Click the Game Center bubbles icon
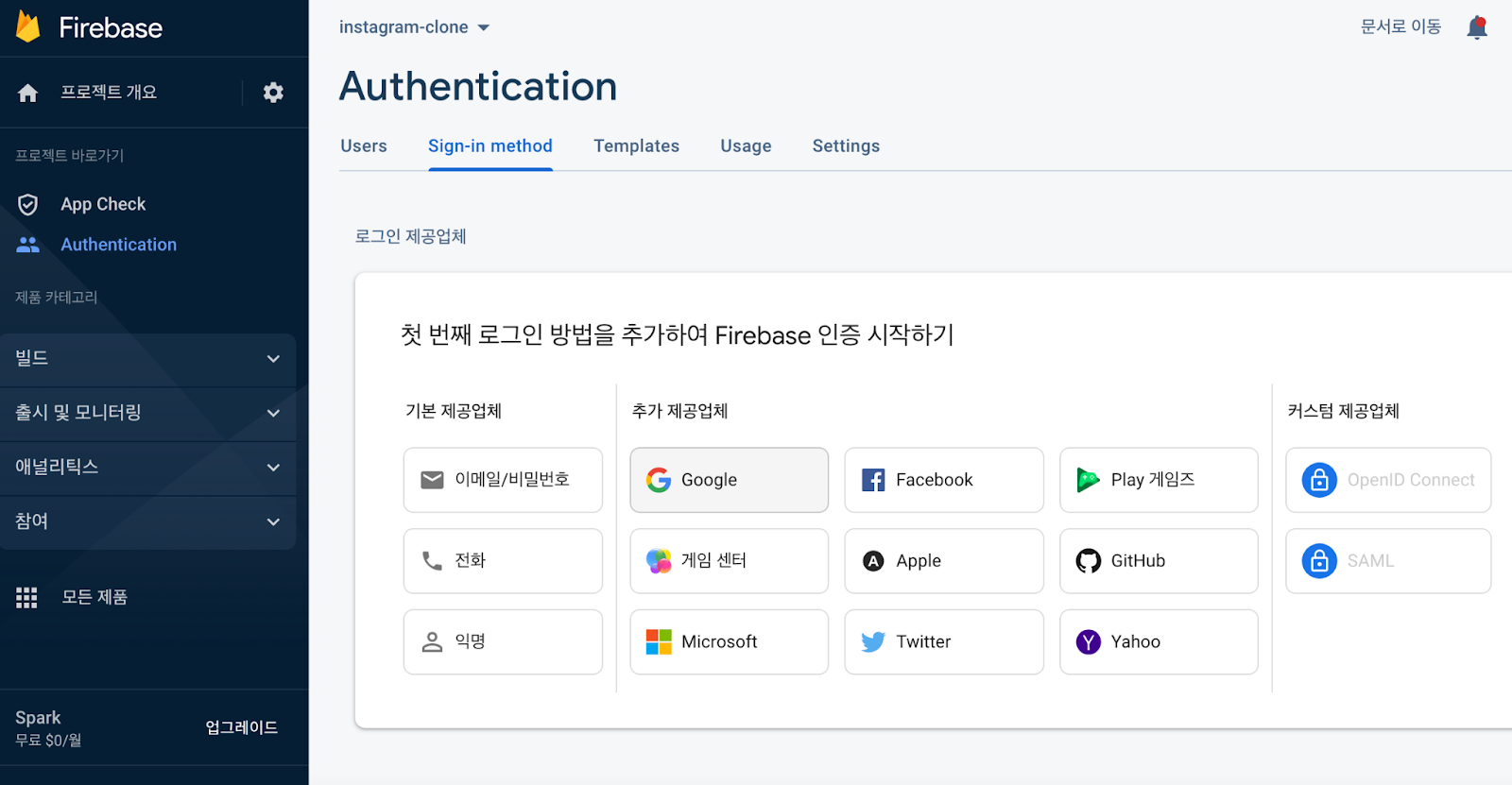The height and width of the screenshot is (785, 1512). (x=659, y=561)
